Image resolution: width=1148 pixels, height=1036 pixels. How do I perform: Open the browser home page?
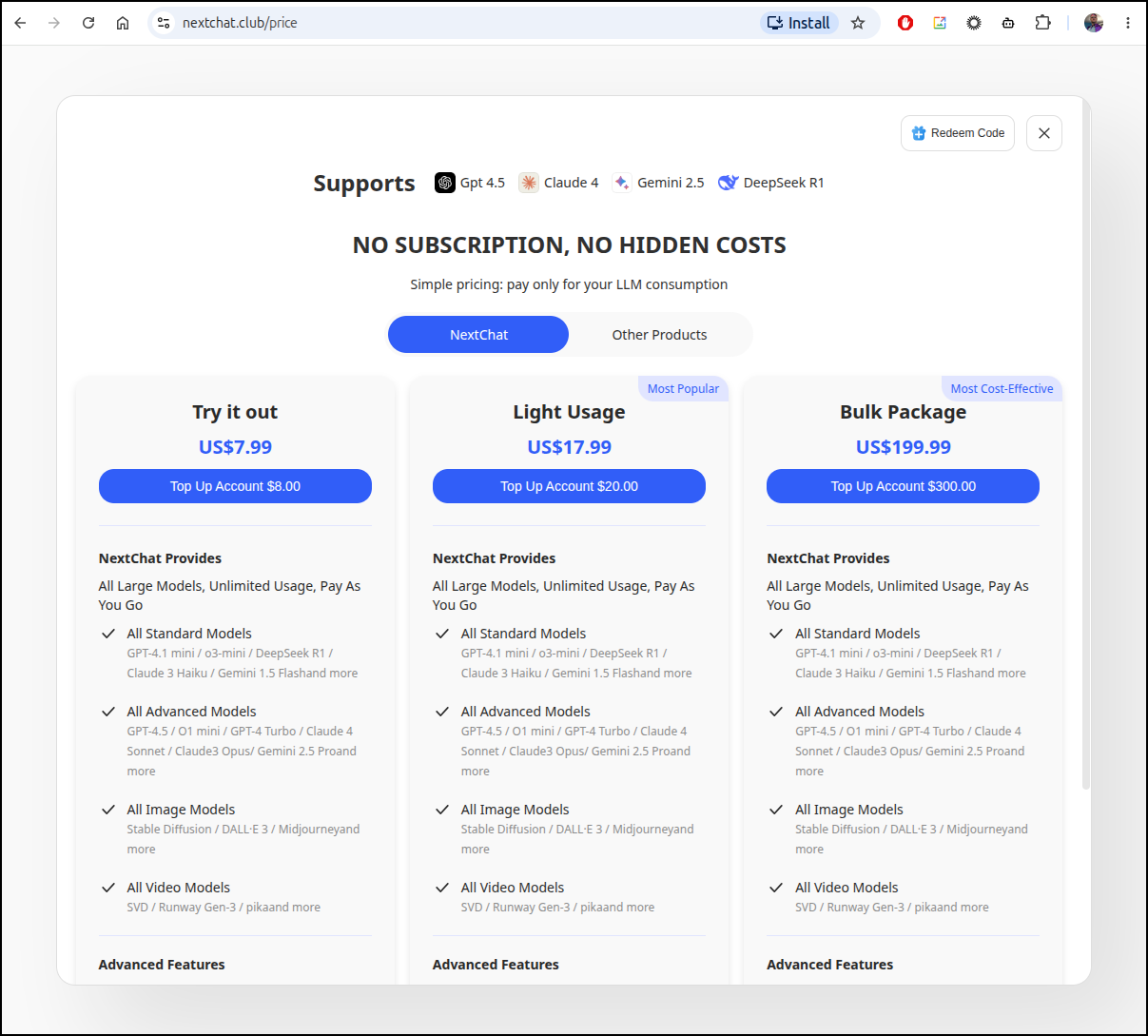tap(123, 23)
